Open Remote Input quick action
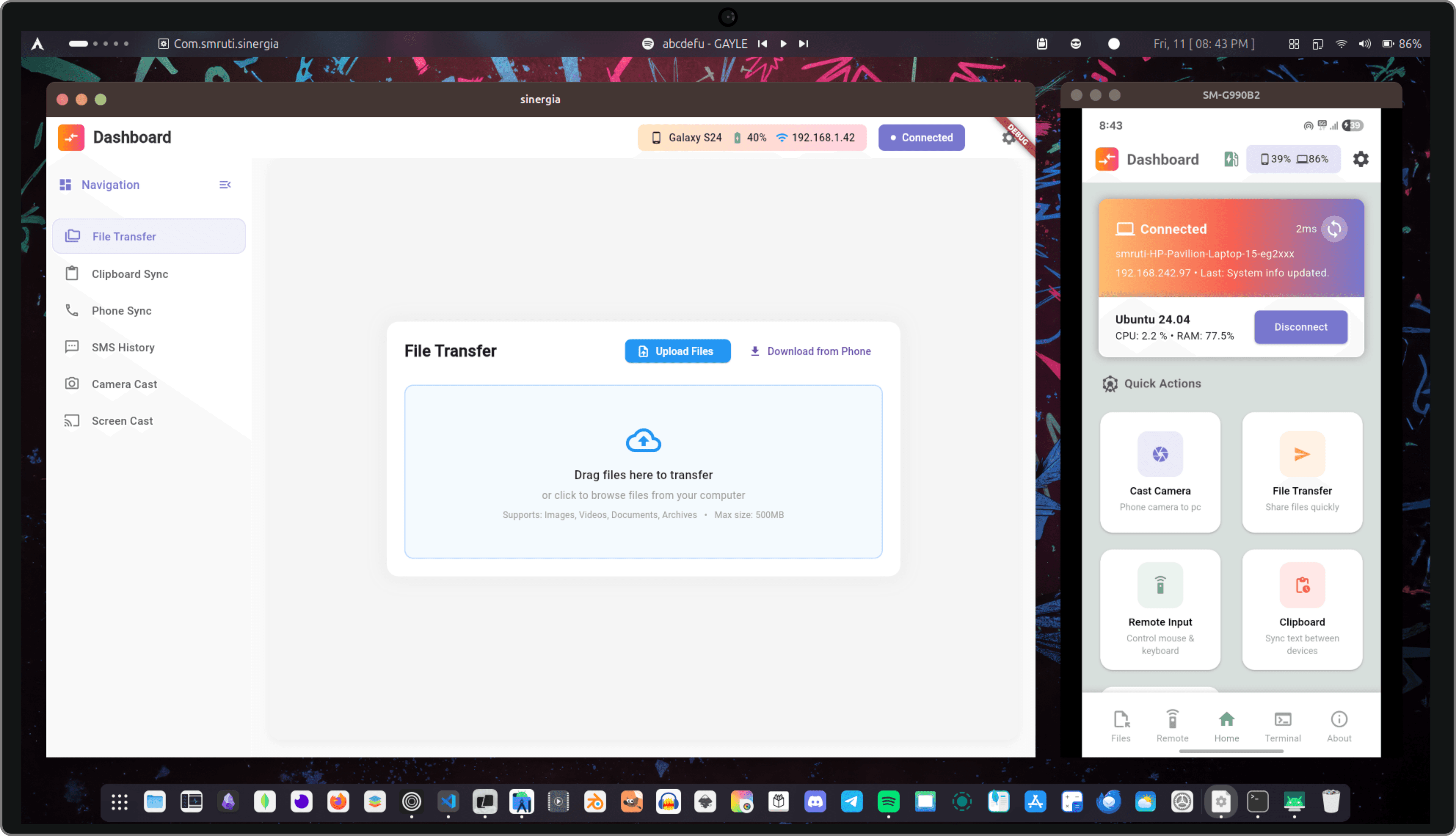Screen dimensions: 1456x836 [1160, 609]
